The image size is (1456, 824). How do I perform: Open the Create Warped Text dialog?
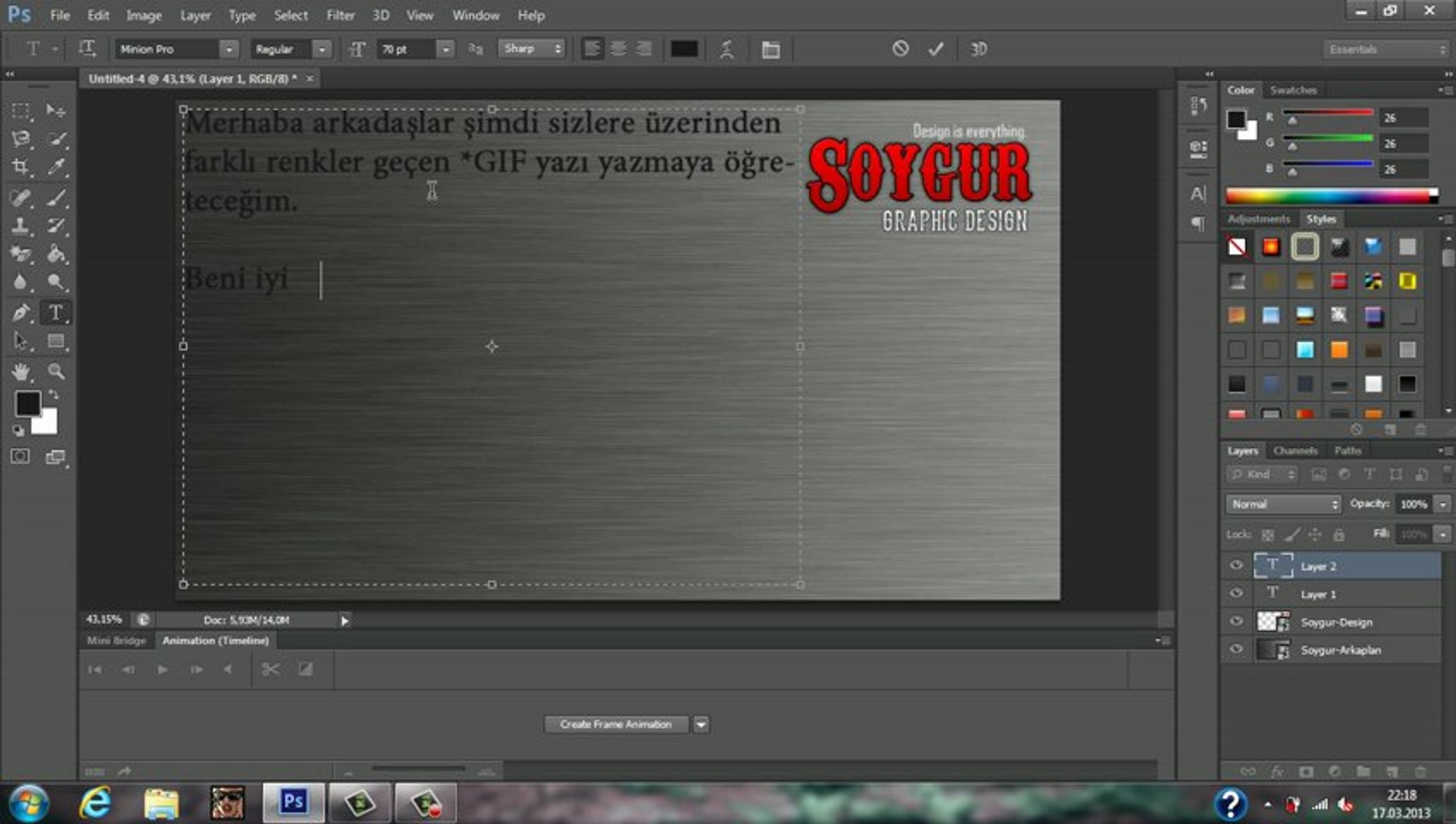point(726,50)
